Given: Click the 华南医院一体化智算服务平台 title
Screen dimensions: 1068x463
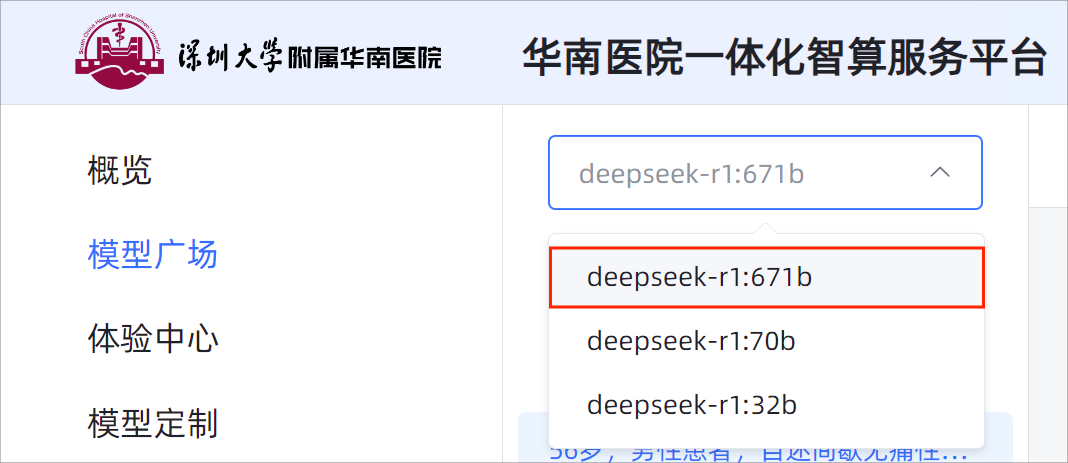Looking at the screenshot, I should (784, 58).
